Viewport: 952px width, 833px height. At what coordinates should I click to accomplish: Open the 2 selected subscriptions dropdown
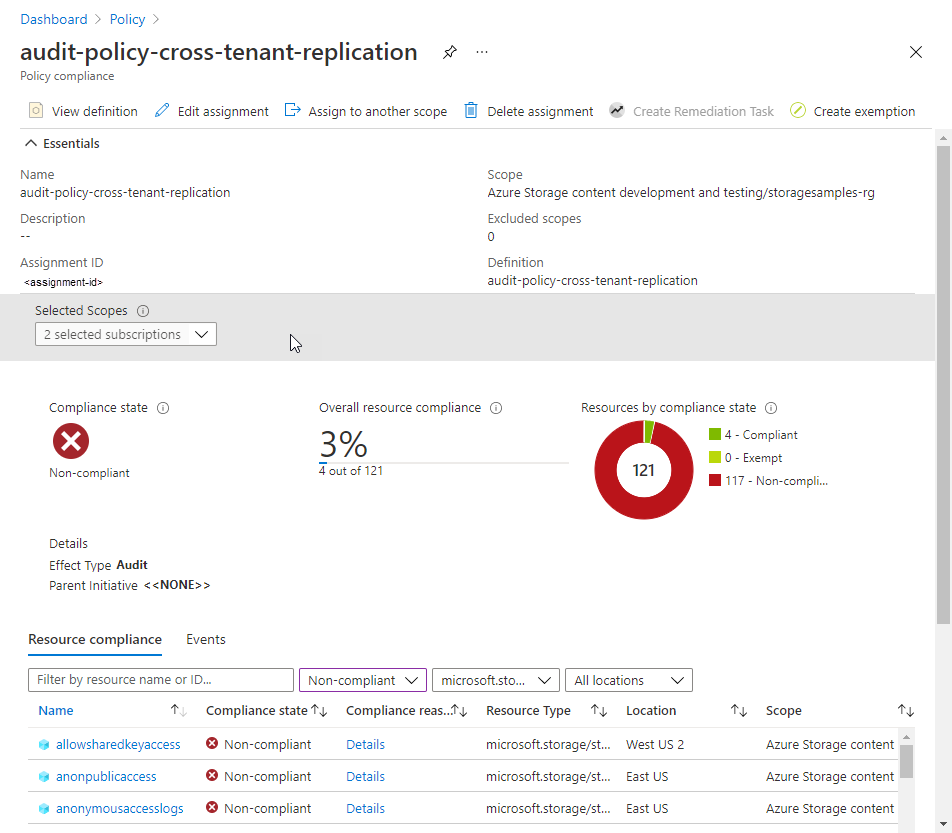coord(125,334)
